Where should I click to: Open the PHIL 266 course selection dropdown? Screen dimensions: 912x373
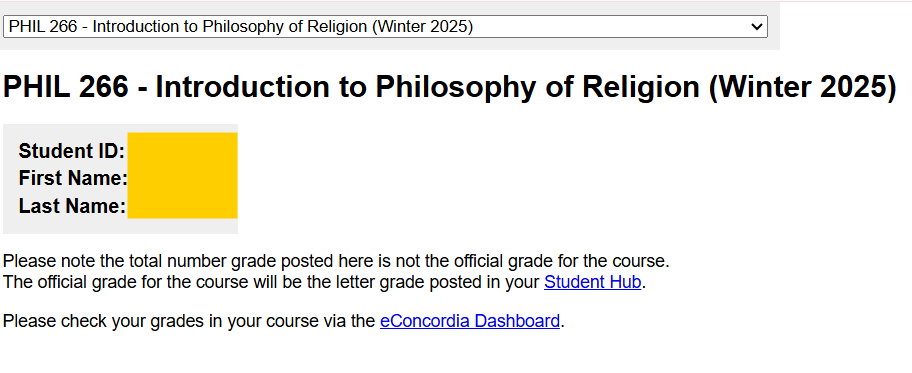[385, 27]
